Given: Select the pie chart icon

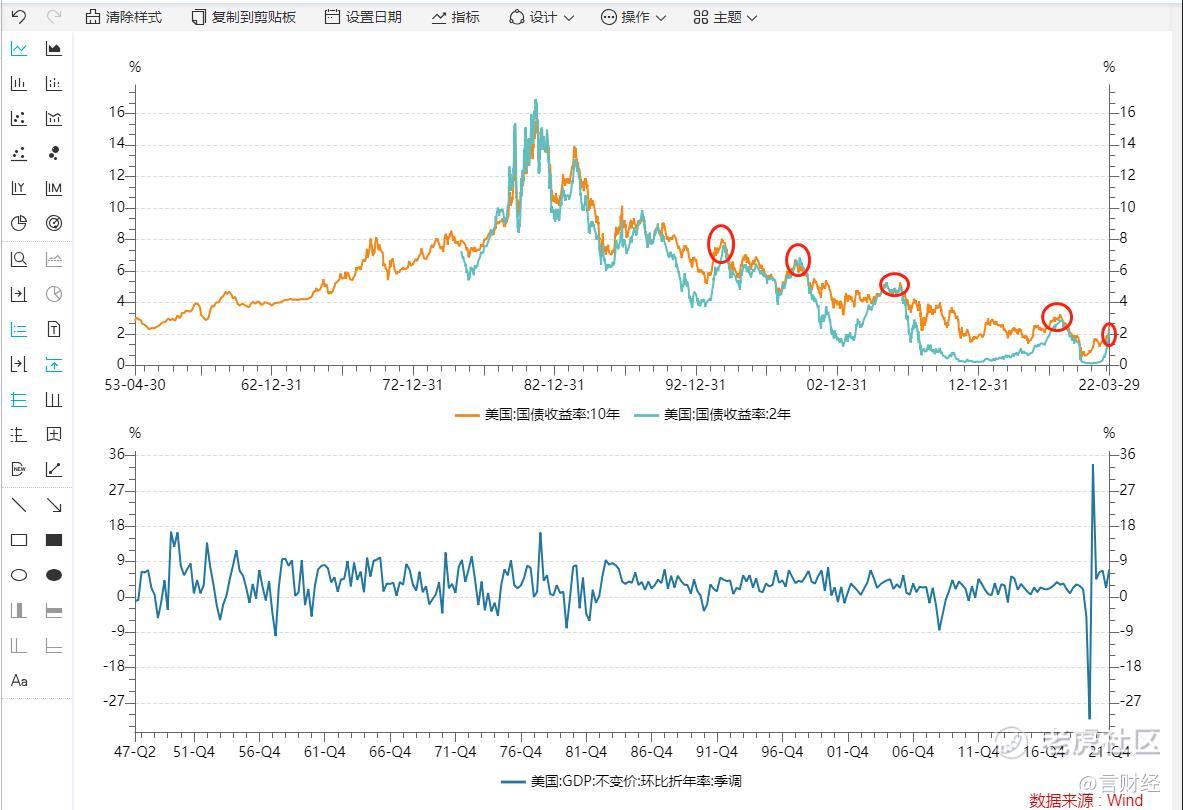Looking at the screenshot, I should 19,222.
